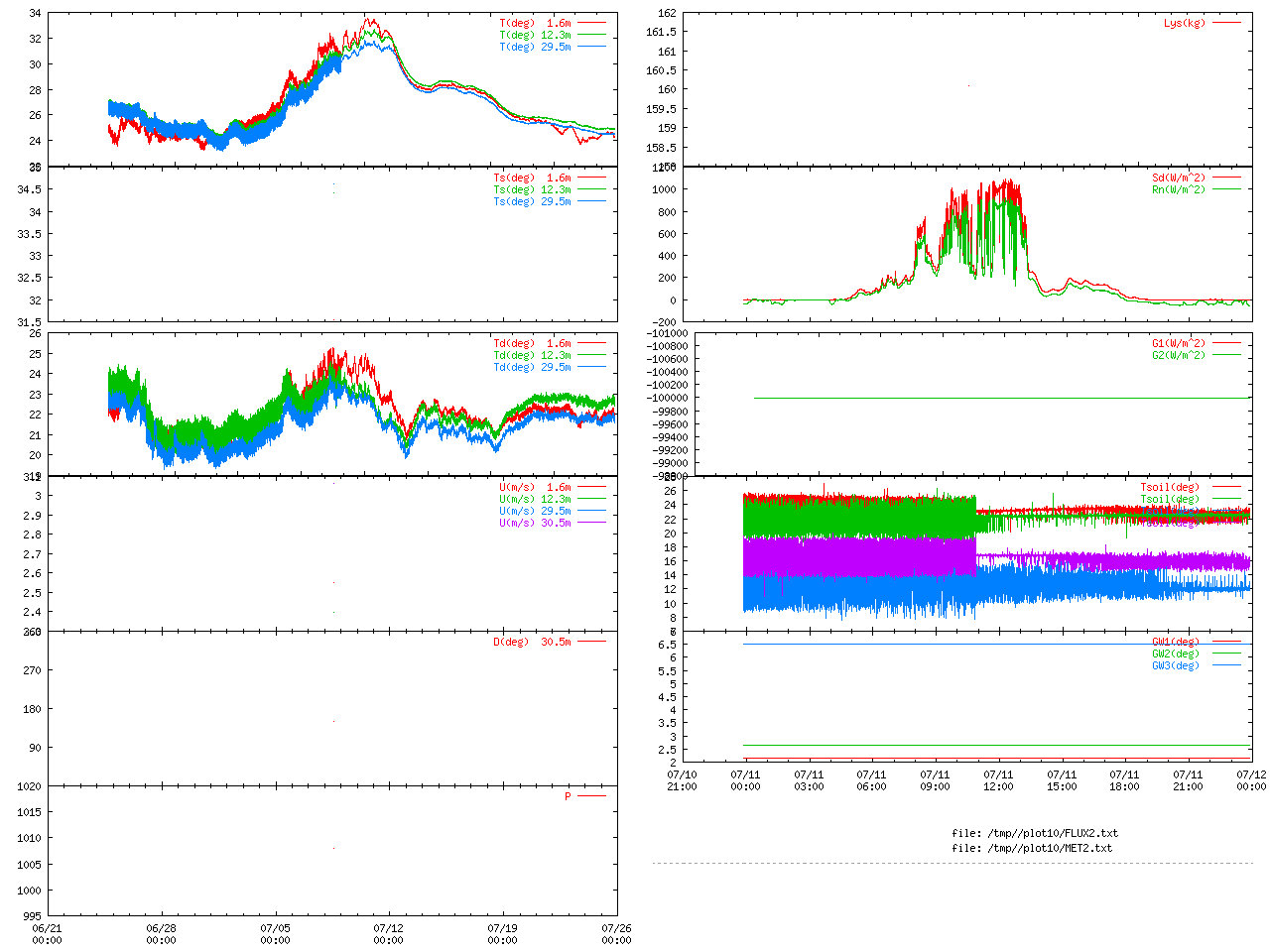
Task: Click the file path /tmp//plot10/MET2.txt text
Action: (1051, 848)
